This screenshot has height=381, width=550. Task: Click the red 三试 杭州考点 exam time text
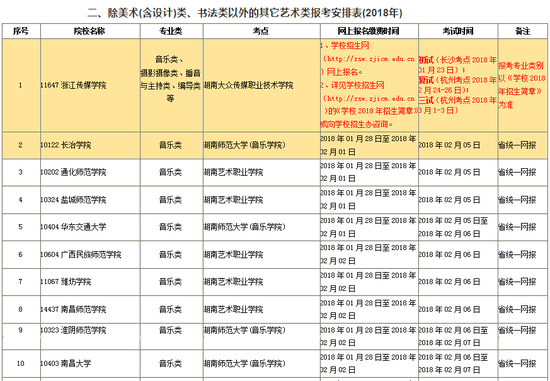[x=458, y=105]
